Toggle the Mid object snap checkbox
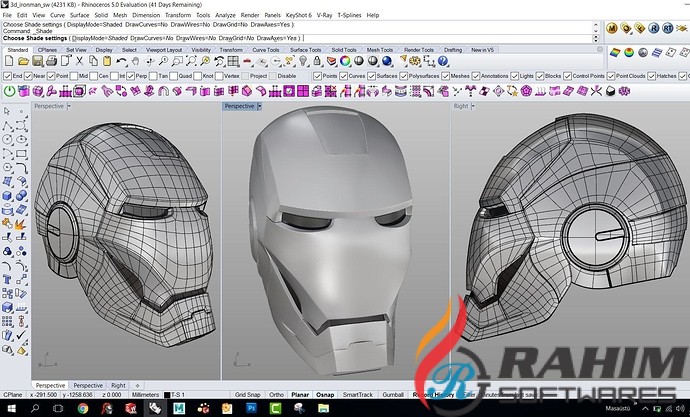The width and height of the screenshot is (690, 417). (x=73, y=76)
